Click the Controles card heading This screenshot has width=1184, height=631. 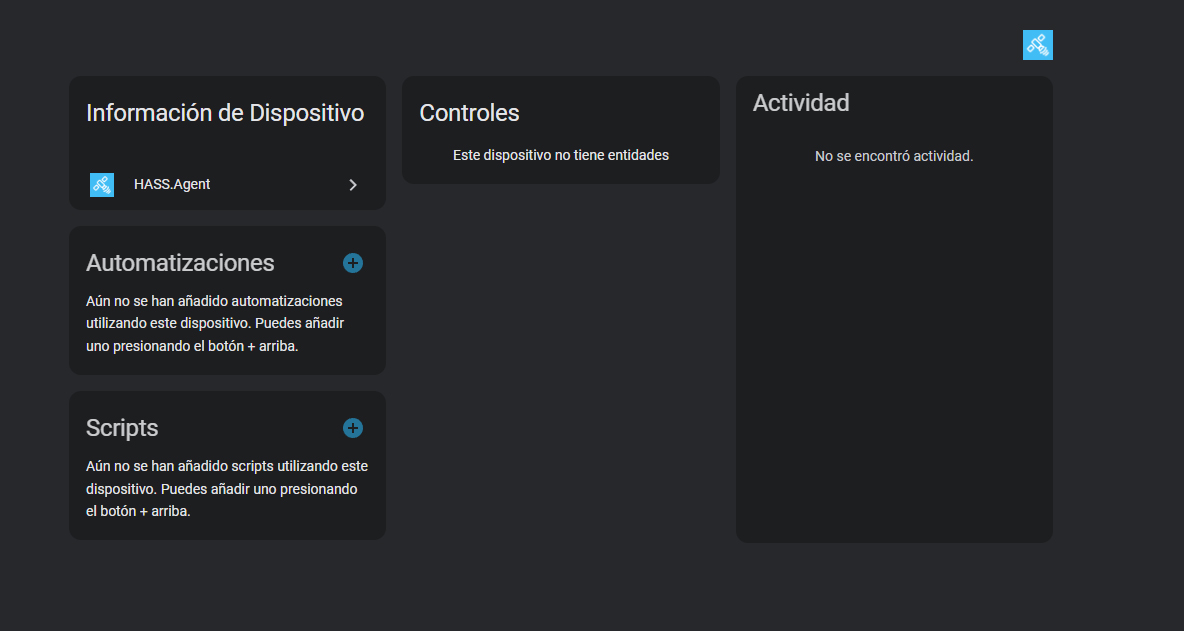(469, 113)
